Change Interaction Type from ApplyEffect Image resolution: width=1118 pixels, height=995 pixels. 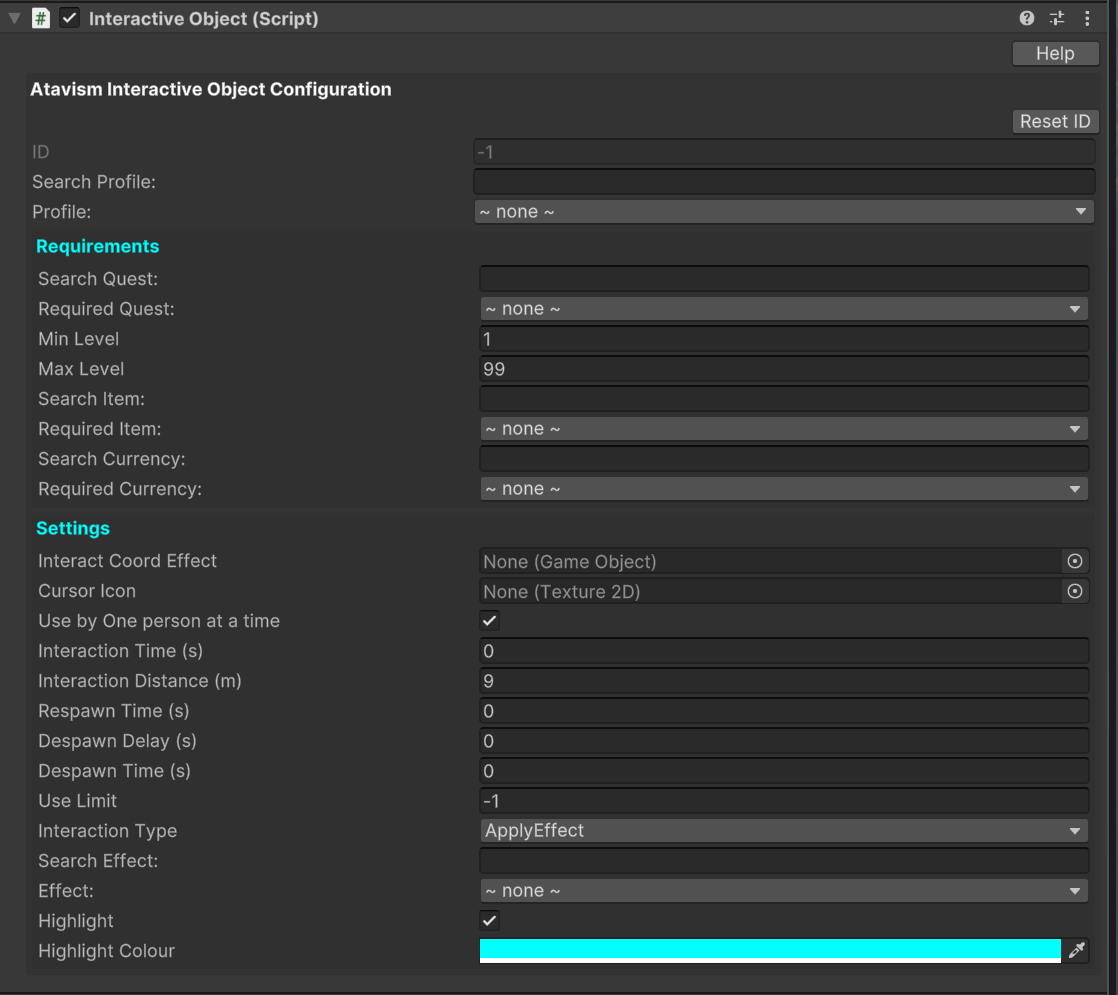[784, 831]
